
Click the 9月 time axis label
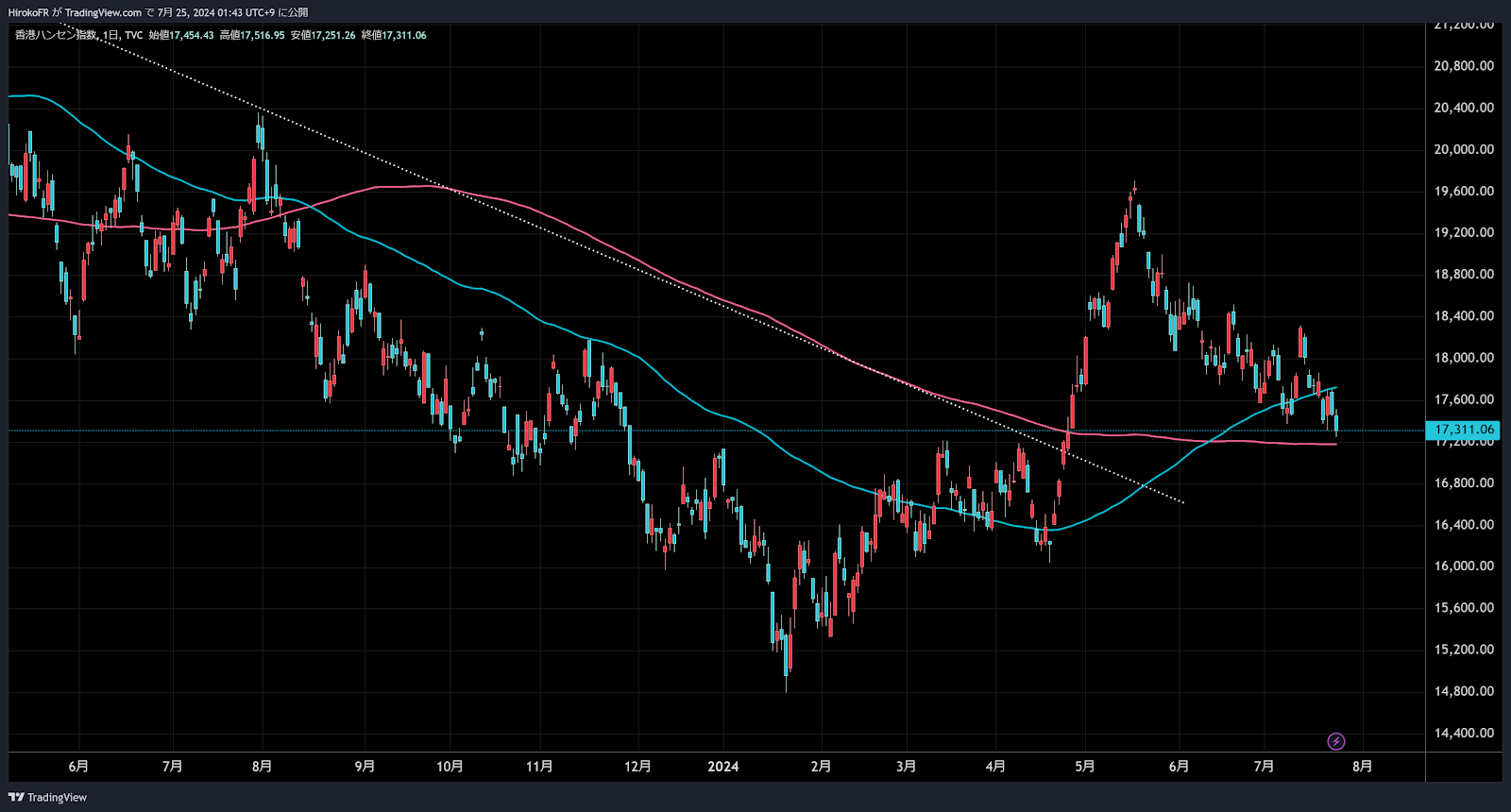365,766
